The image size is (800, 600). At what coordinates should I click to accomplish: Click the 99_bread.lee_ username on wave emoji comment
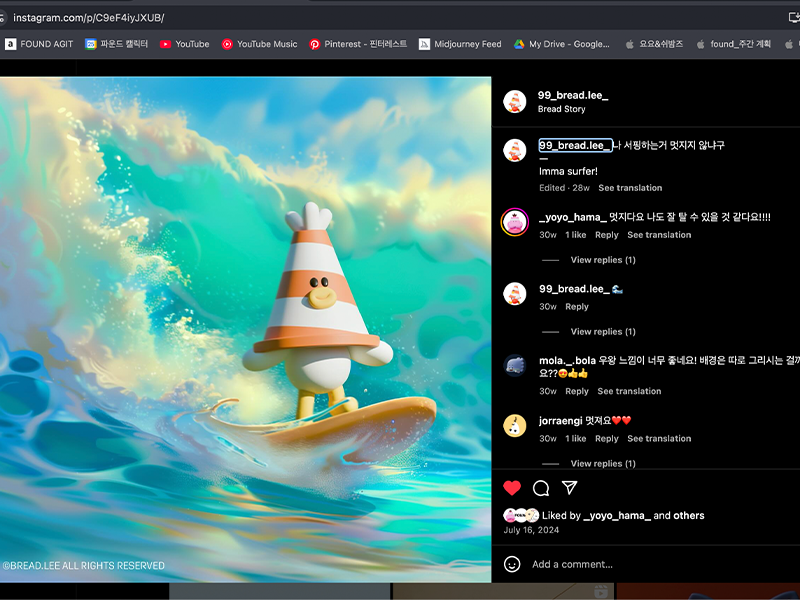tap(574, 289)
